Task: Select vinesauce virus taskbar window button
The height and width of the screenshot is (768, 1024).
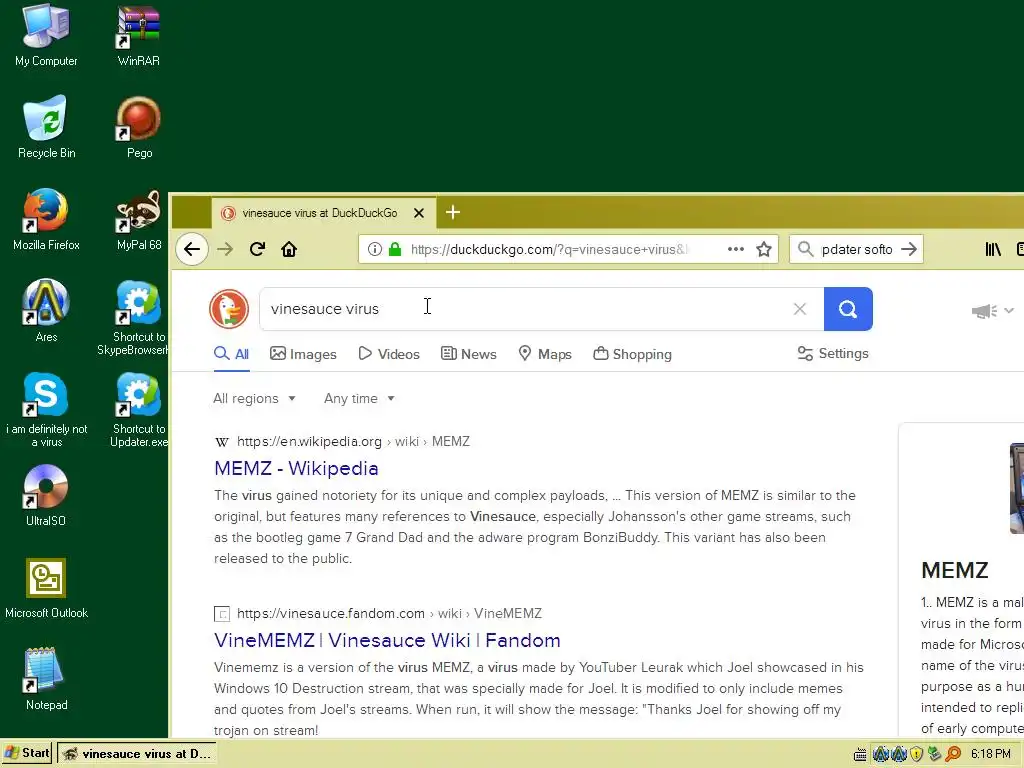Action: 136,754
